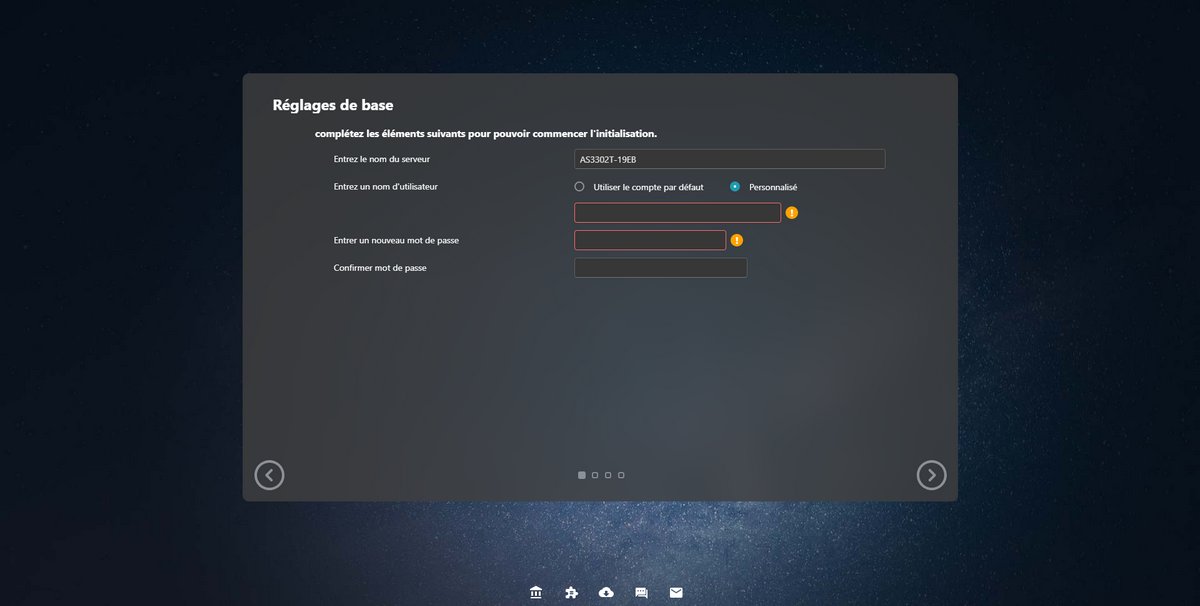Click the 'Entrez le nom du serveur' label
Image resolution: width=1200 pixels, height=606 pixels.
point(382,159)
